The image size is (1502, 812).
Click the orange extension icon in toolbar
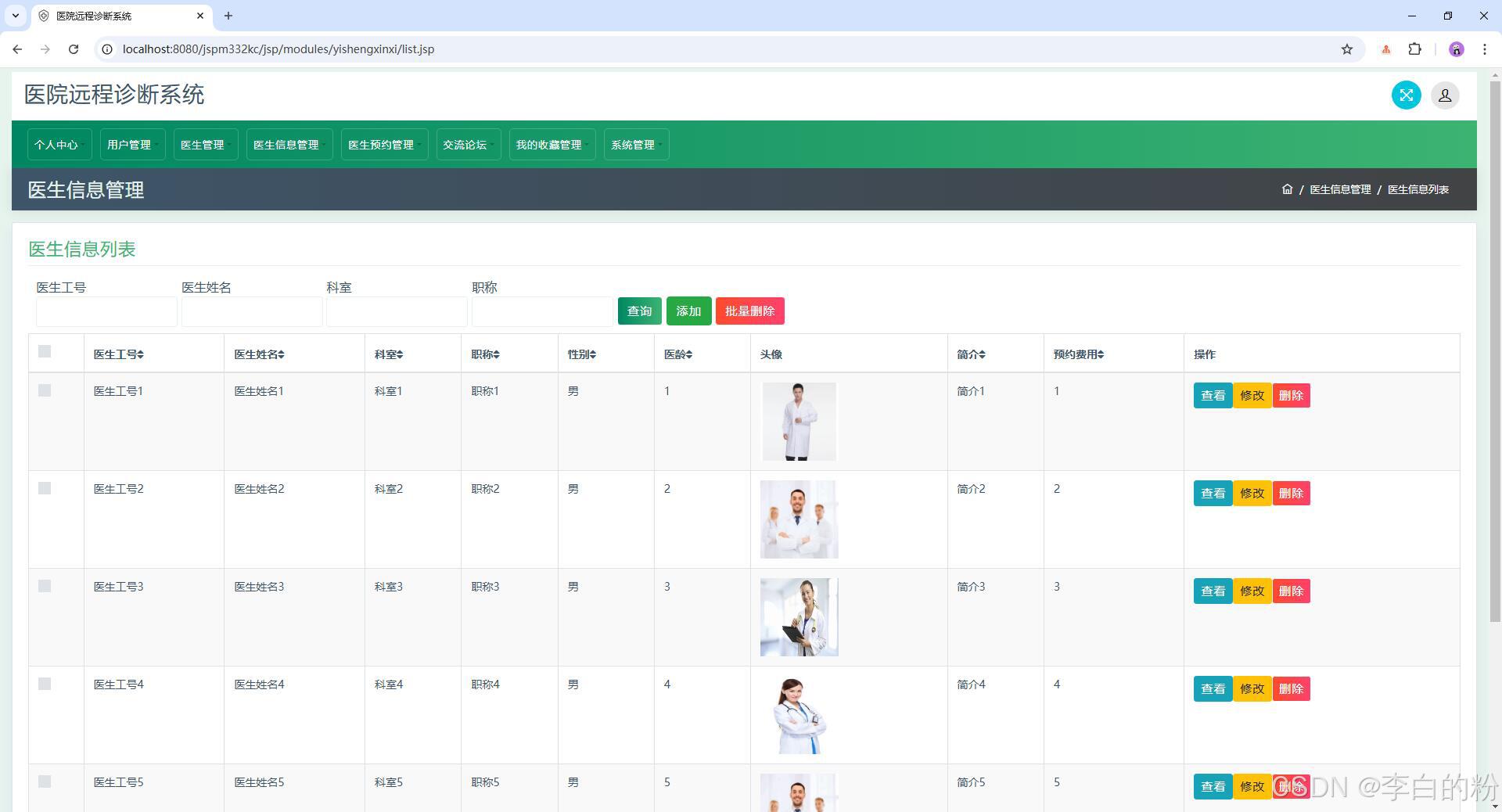click(1385, 49)
